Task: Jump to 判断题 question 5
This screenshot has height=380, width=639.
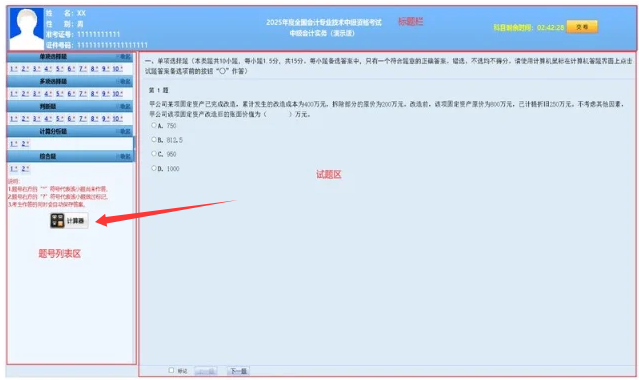Action: click(x=60, y=119)
